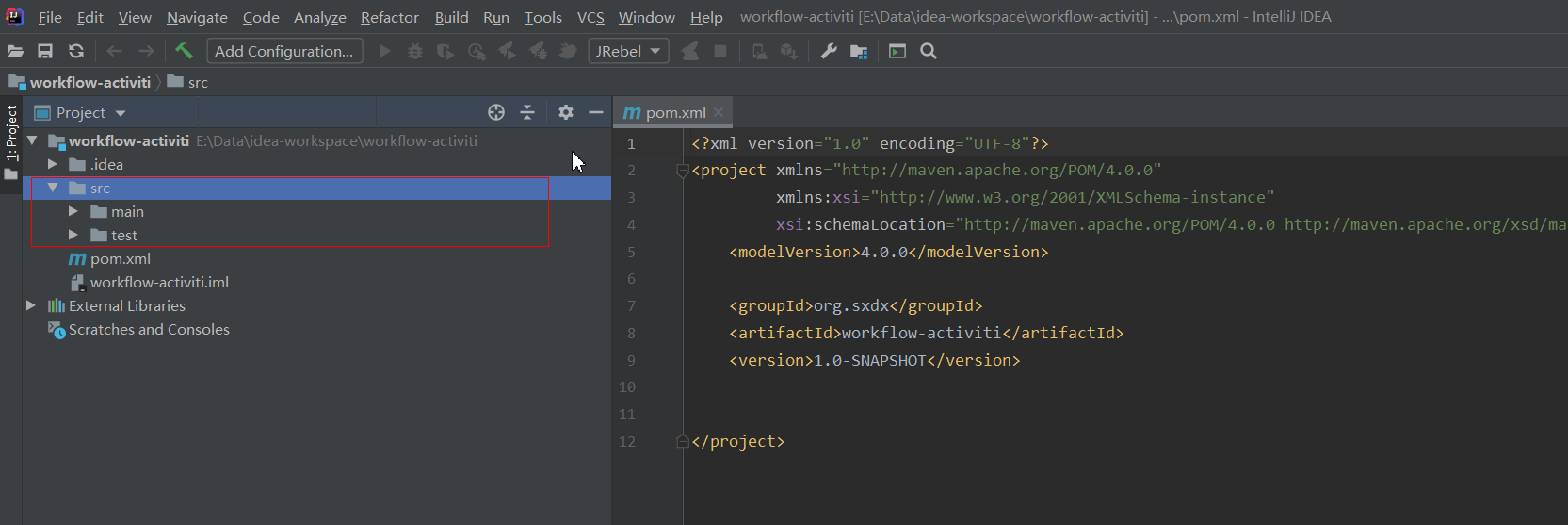
Task: Open the Refactor menu
Action: click(x=390, y=17)
